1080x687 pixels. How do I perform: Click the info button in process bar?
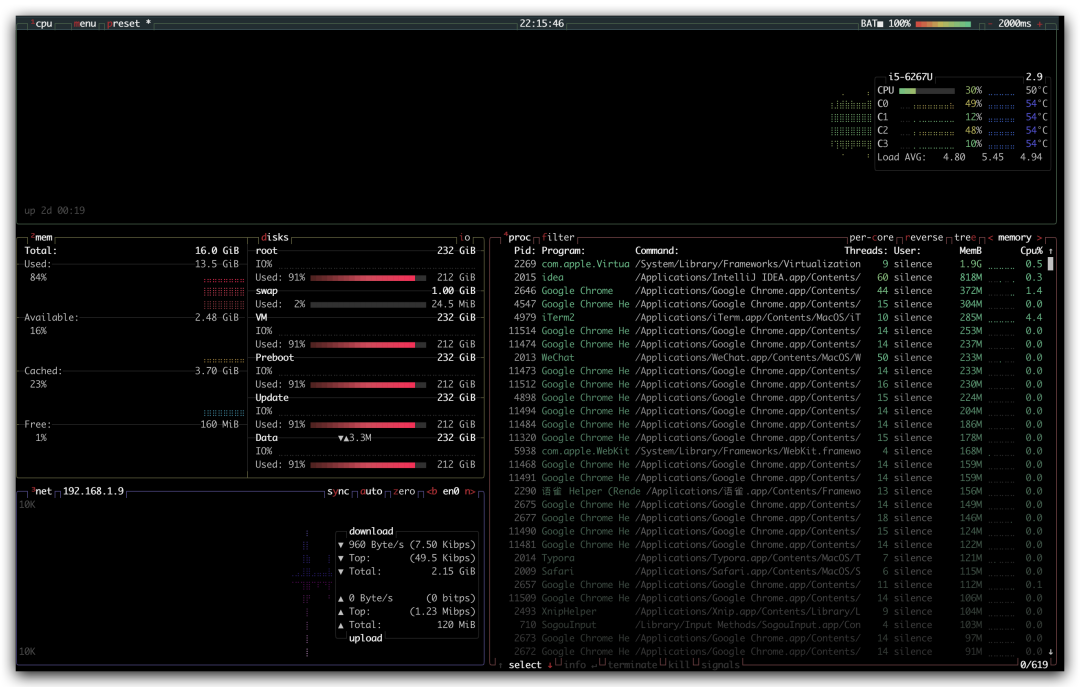tap(579, 665)
